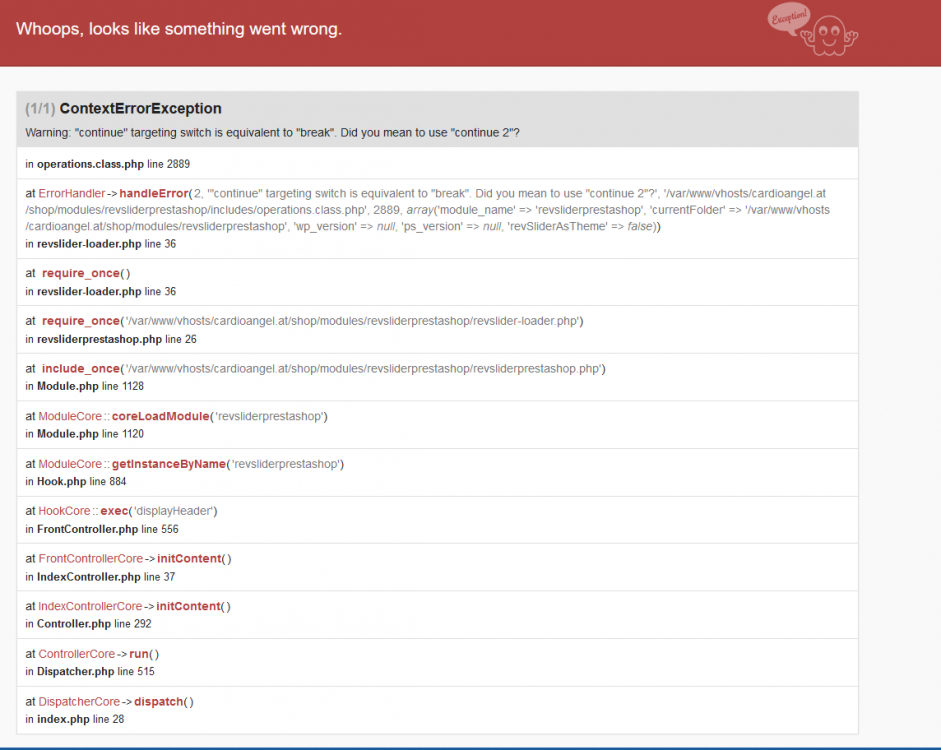Click the getInstanceByName method name
The image size is (941, 750).
169,464
